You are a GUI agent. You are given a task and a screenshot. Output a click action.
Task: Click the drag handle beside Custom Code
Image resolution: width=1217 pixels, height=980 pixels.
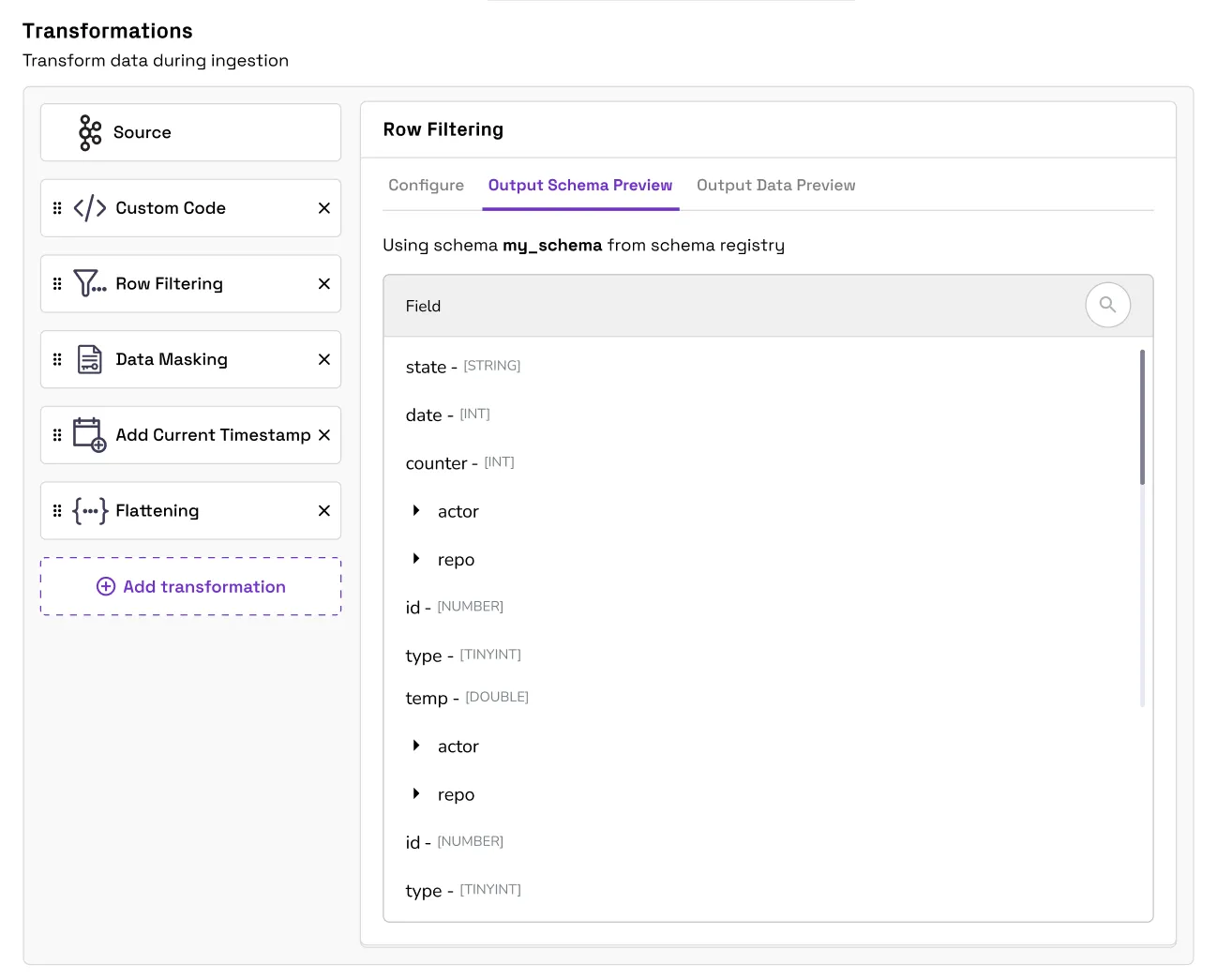(x=57, y=208)
